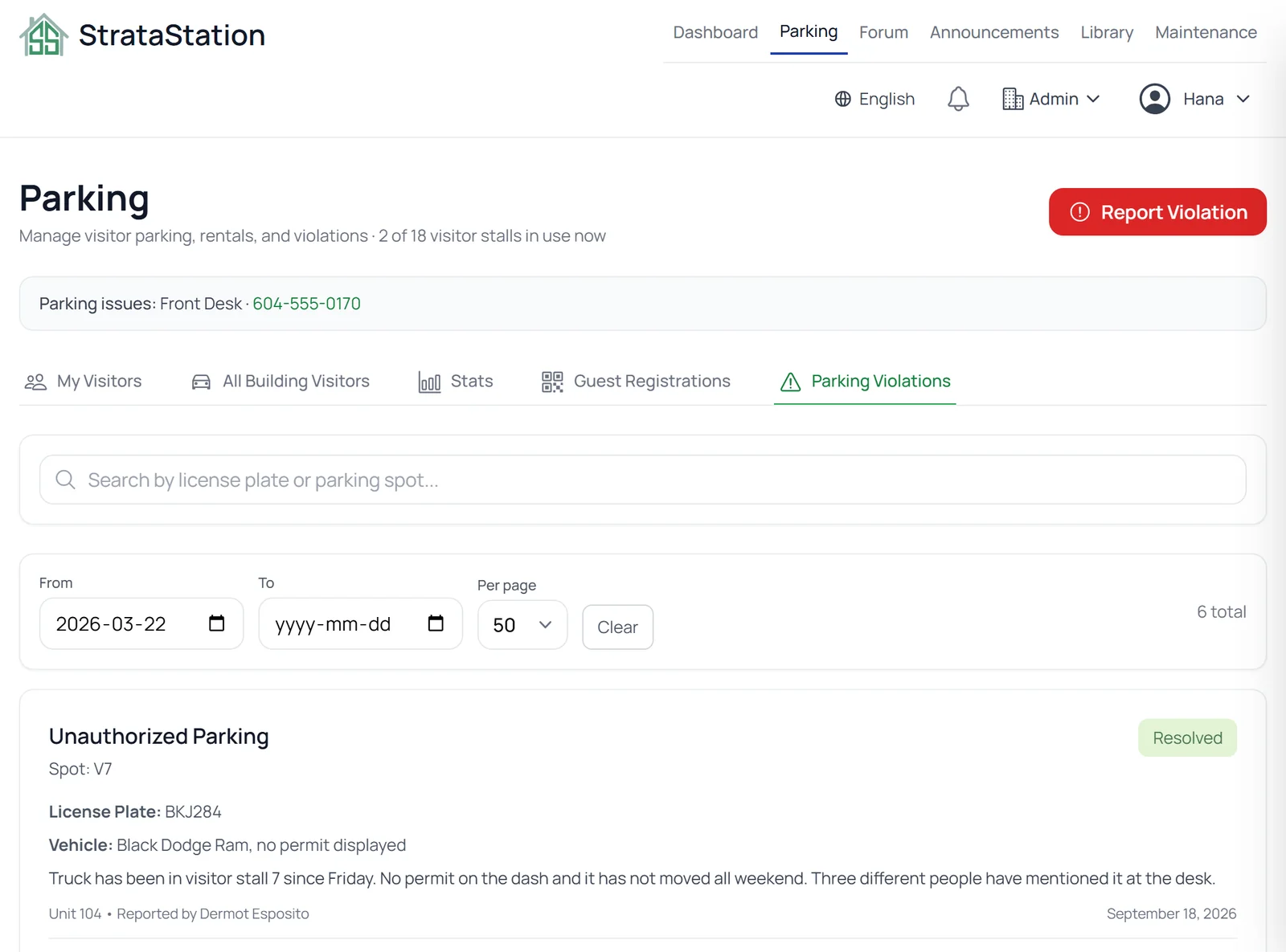Click the globe language icon
Image resolution: width=1286 pixels, height=952 pixels.
point(842,99)
